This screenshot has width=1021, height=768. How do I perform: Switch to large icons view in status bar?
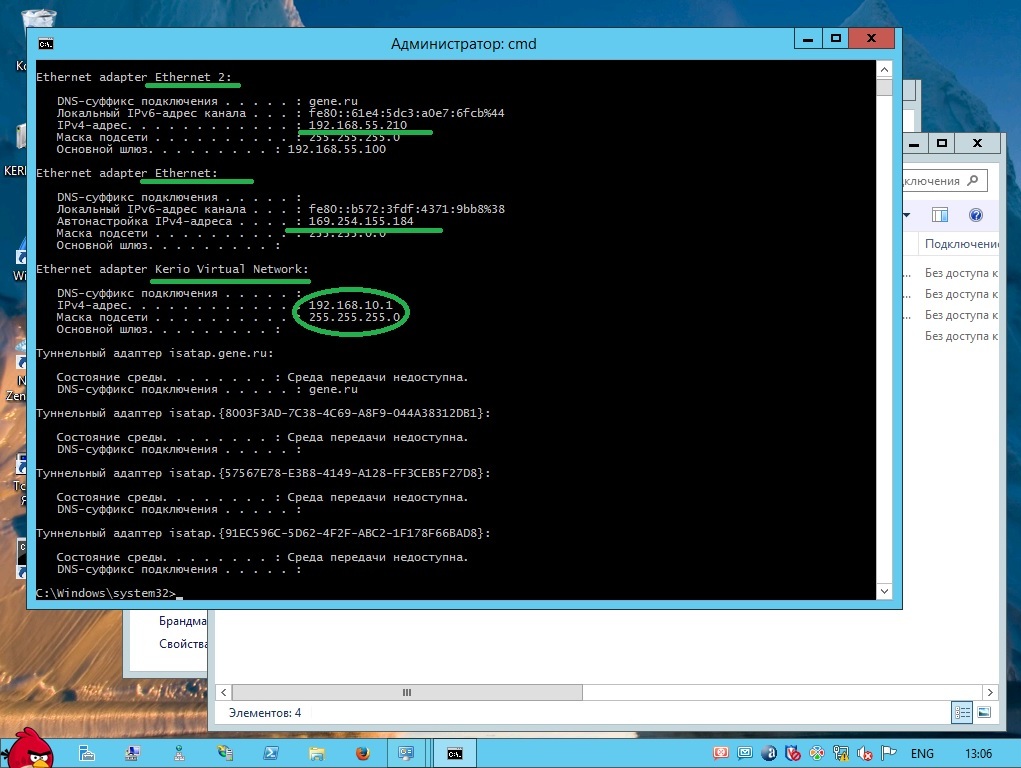click(x=984, y=713)
